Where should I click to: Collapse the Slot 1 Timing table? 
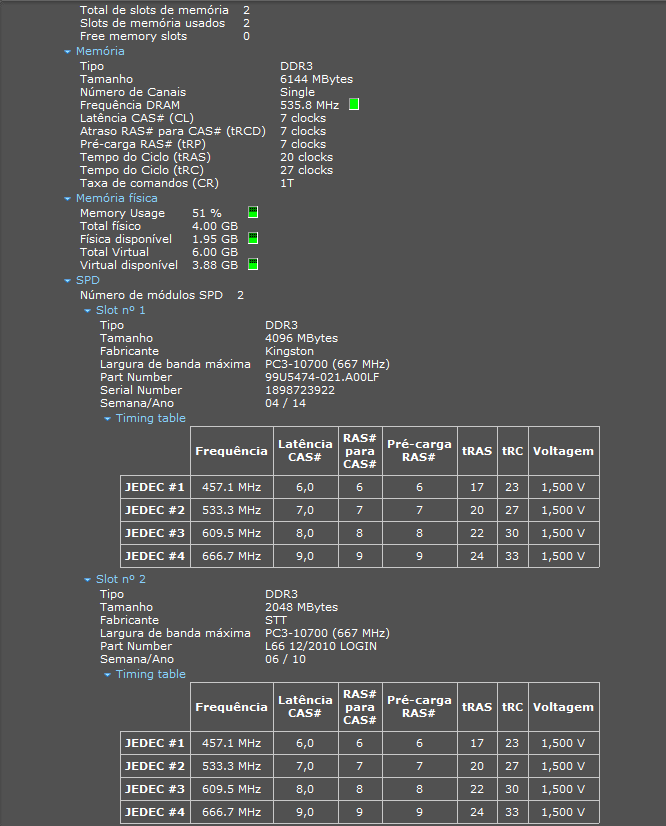coord(107,419)
